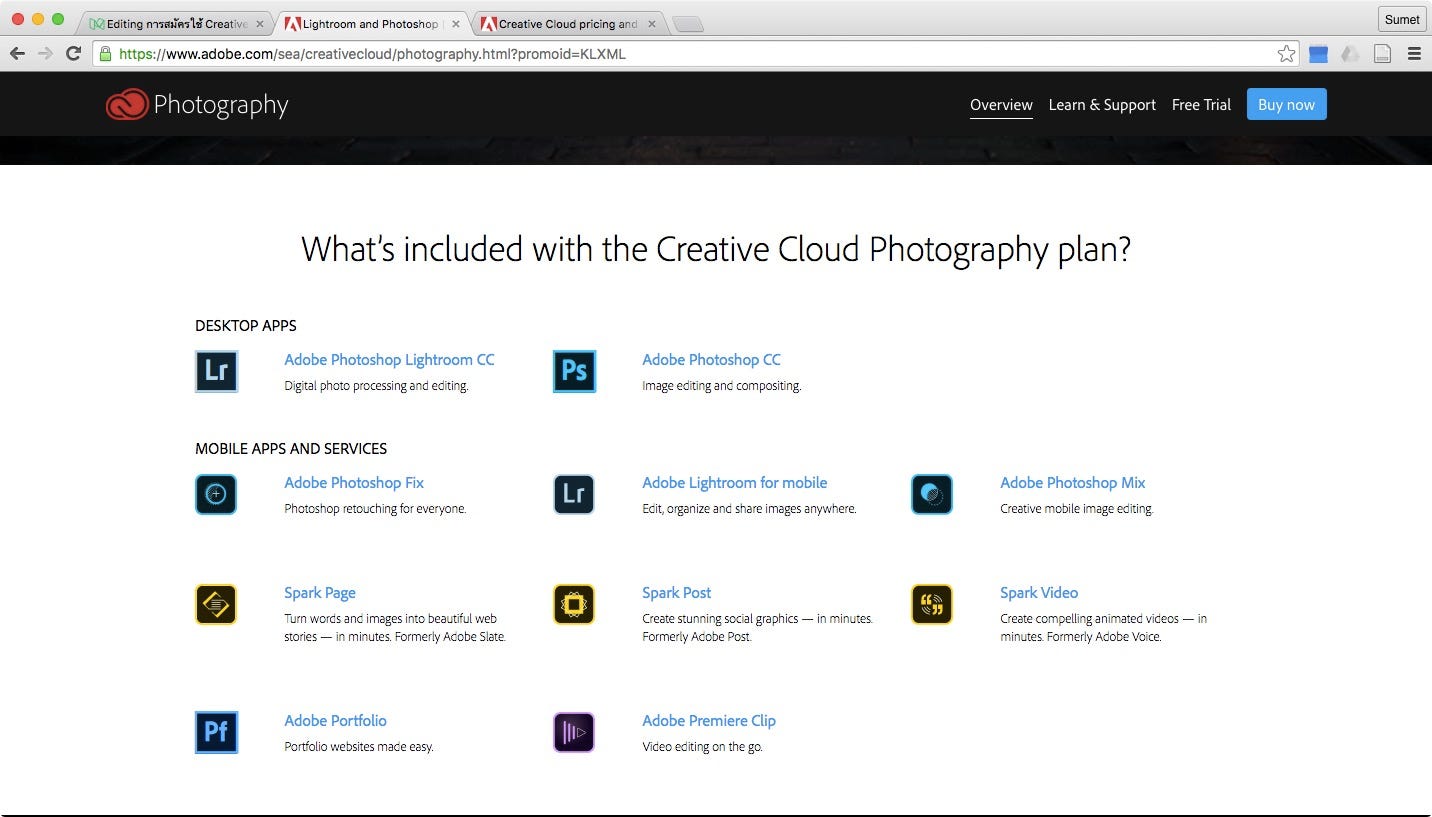The height and width of the screenshot is (817, 1432).
Task: Open the Spark Post link
Action: click(677, 593)
